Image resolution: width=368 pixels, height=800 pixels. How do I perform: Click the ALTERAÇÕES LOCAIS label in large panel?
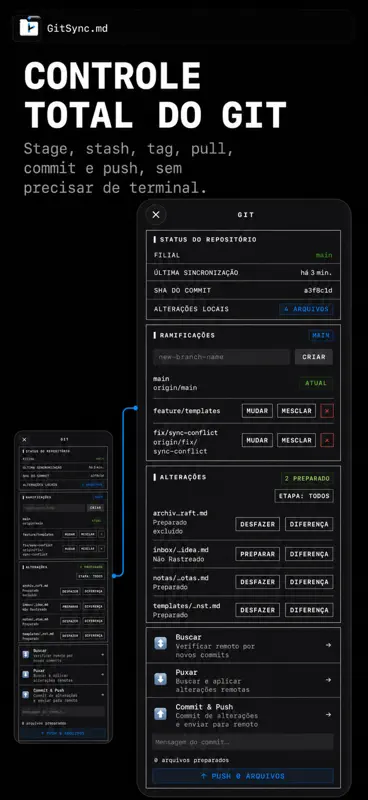coord(191,309)
